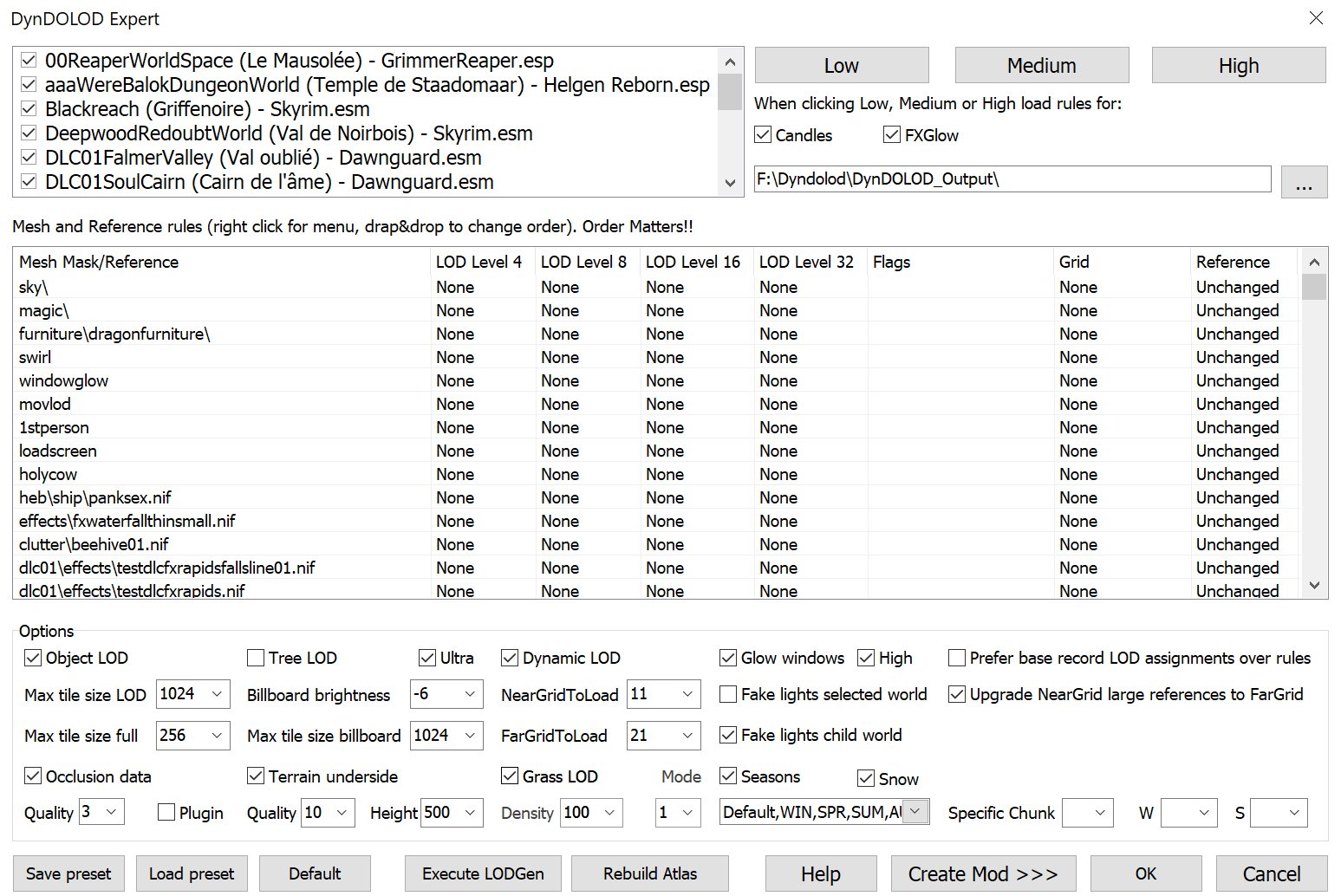Toggle High checkbox beside Glow windows

(x=866, y=658)
